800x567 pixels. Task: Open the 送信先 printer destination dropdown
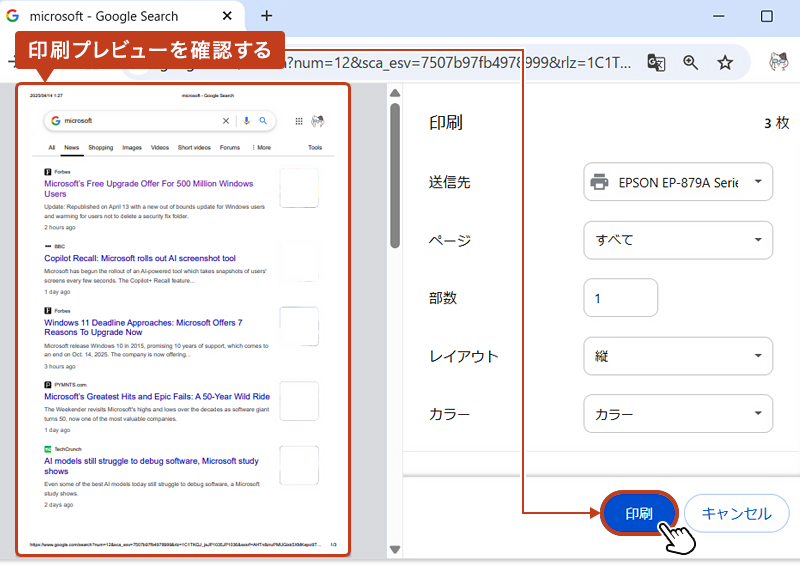[x=678, y=182]
